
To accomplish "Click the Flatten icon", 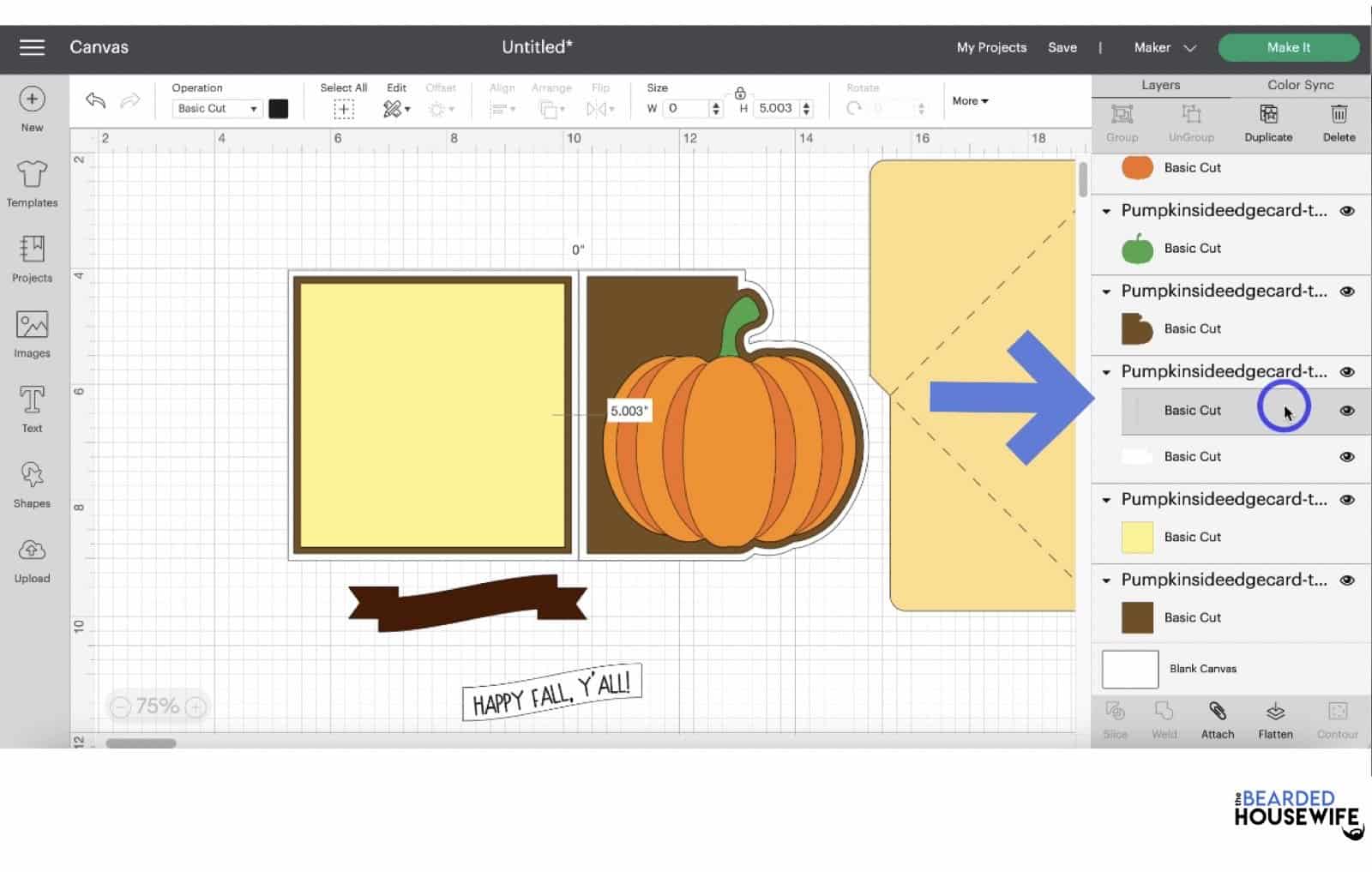I will [1275, 719].
